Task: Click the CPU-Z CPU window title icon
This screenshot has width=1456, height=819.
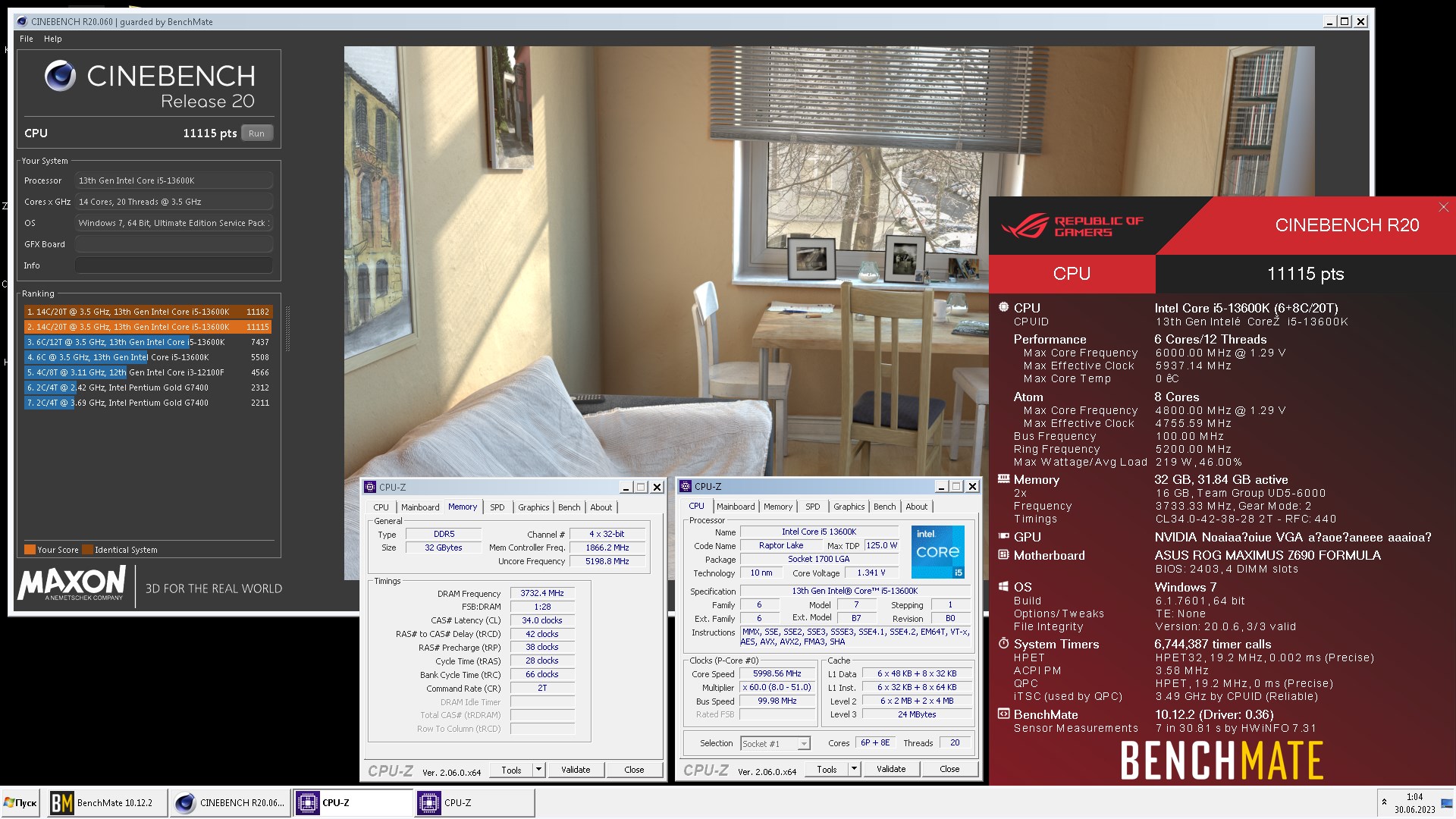Action: click(686, 486)
